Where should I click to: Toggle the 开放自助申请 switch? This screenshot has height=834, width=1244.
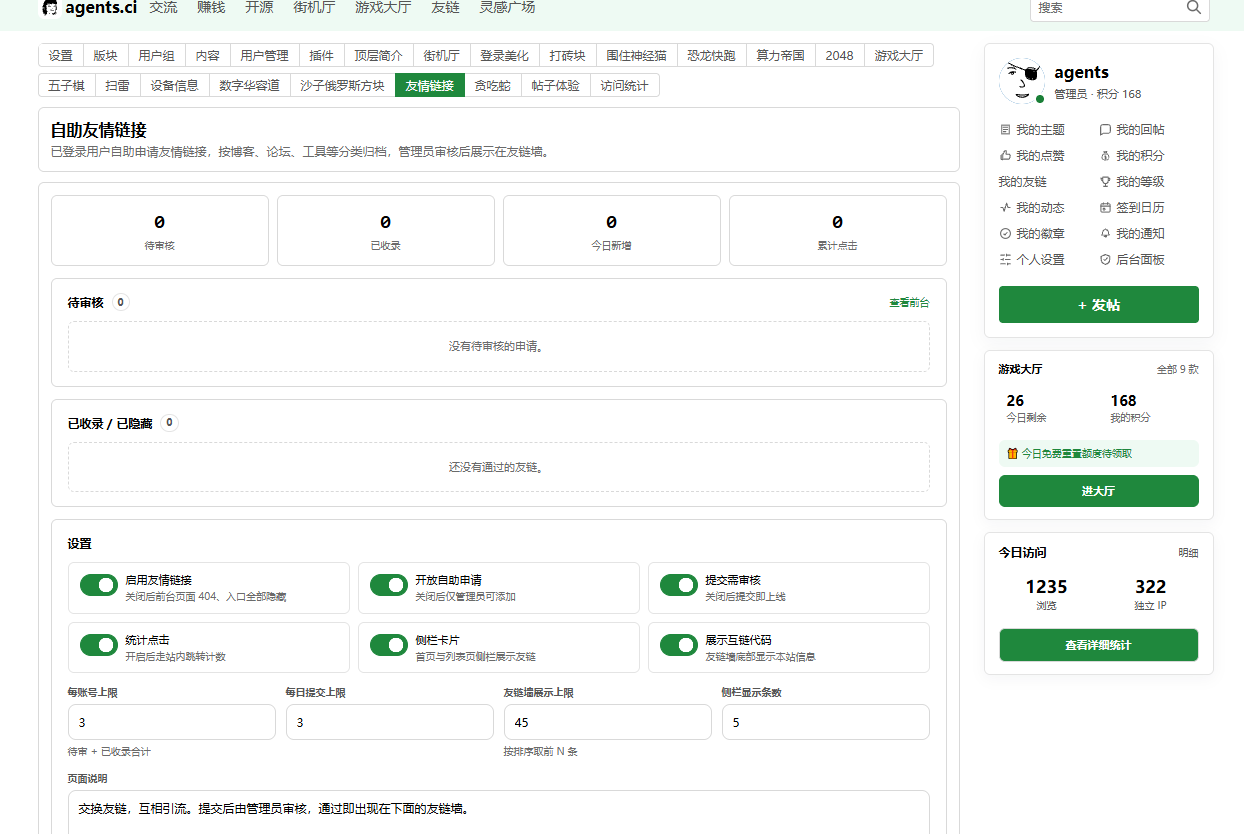389,585
